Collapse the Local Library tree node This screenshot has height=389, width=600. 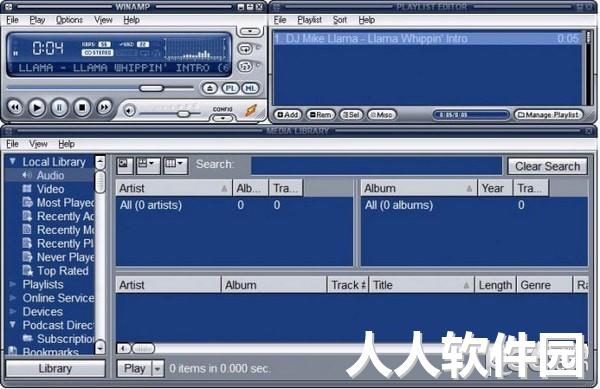pyautogui.click(x=13, y=161)
